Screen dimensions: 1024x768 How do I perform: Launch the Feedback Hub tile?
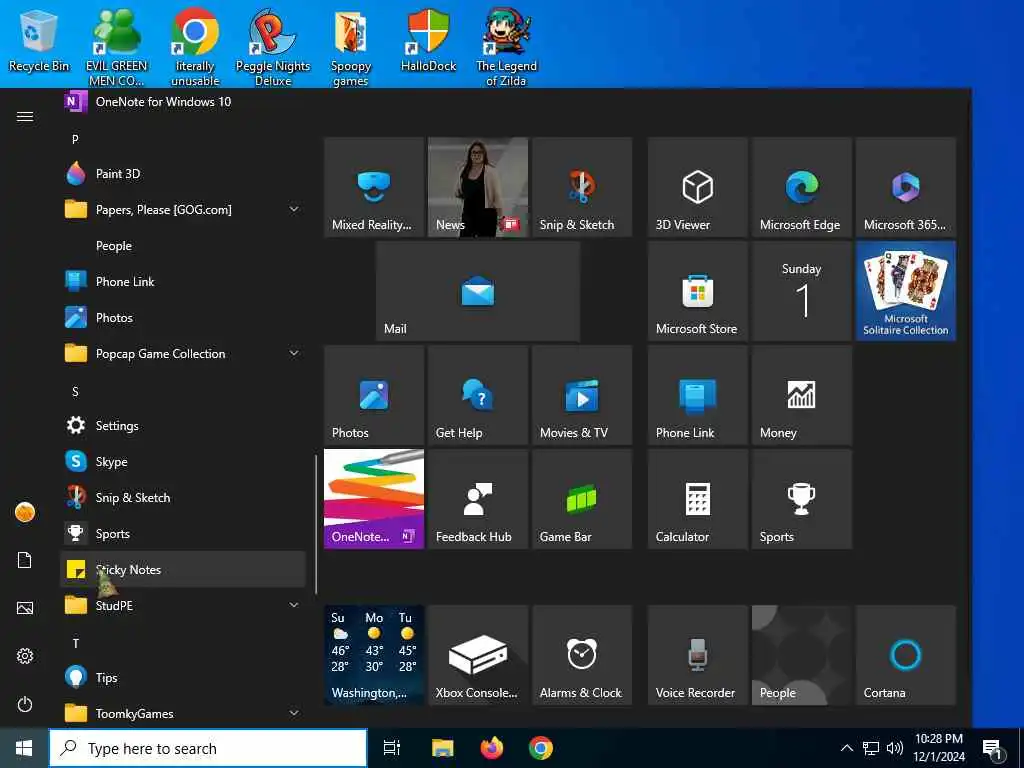click(x=477, y=499)
